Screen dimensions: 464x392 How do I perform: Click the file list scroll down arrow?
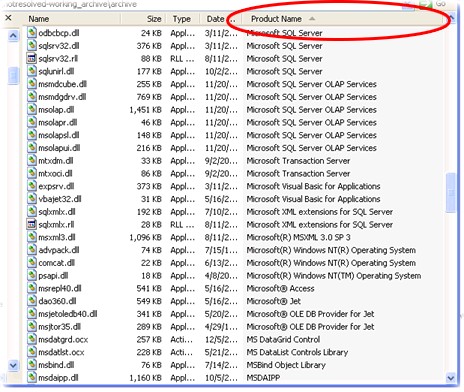(451, 378)
